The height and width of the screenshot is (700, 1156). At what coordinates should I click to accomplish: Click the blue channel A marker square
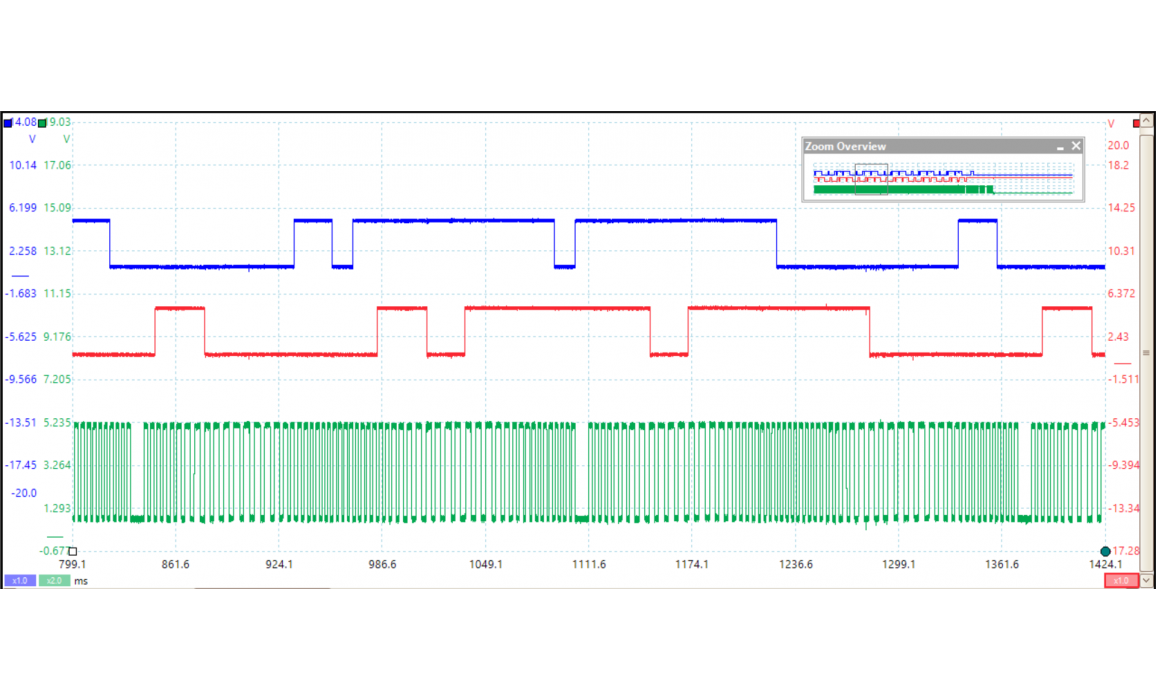pyautogui.click(x=9, y=123)
